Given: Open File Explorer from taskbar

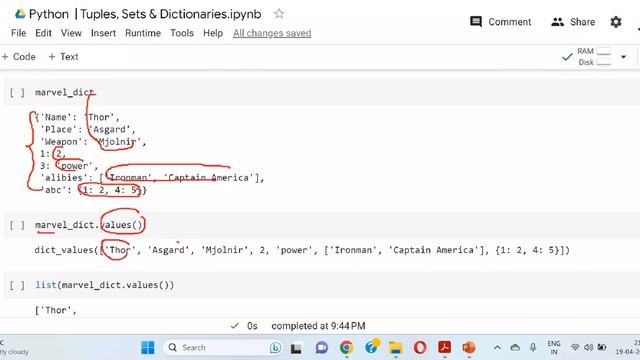Looking at the screenshot, I should coord(396,348).
